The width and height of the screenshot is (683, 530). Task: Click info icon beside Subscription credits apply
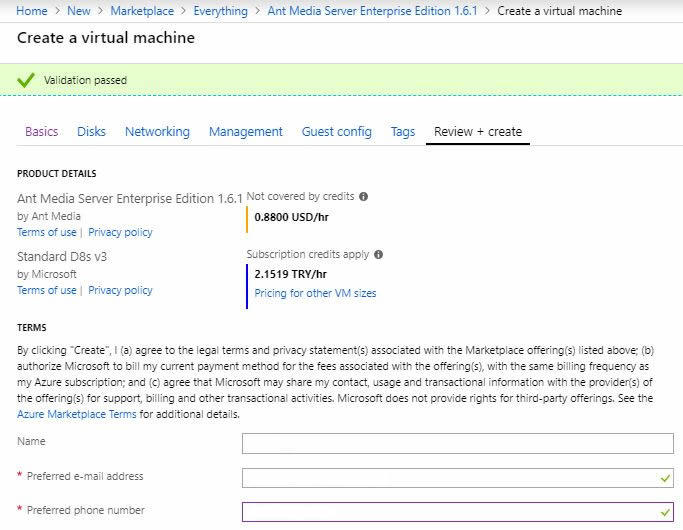(379, 254)
